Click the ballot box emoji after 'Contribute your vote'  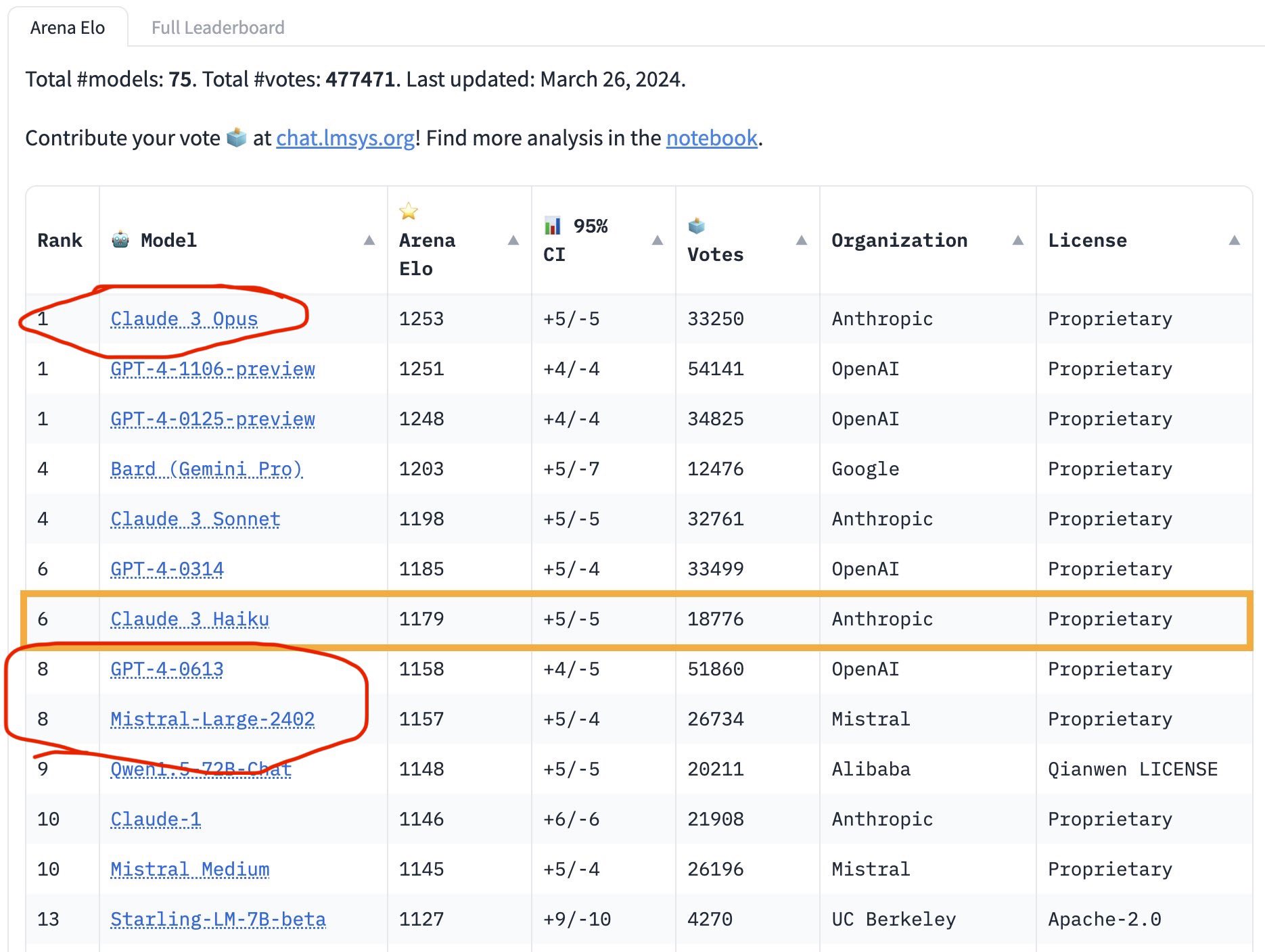[237, 137]
